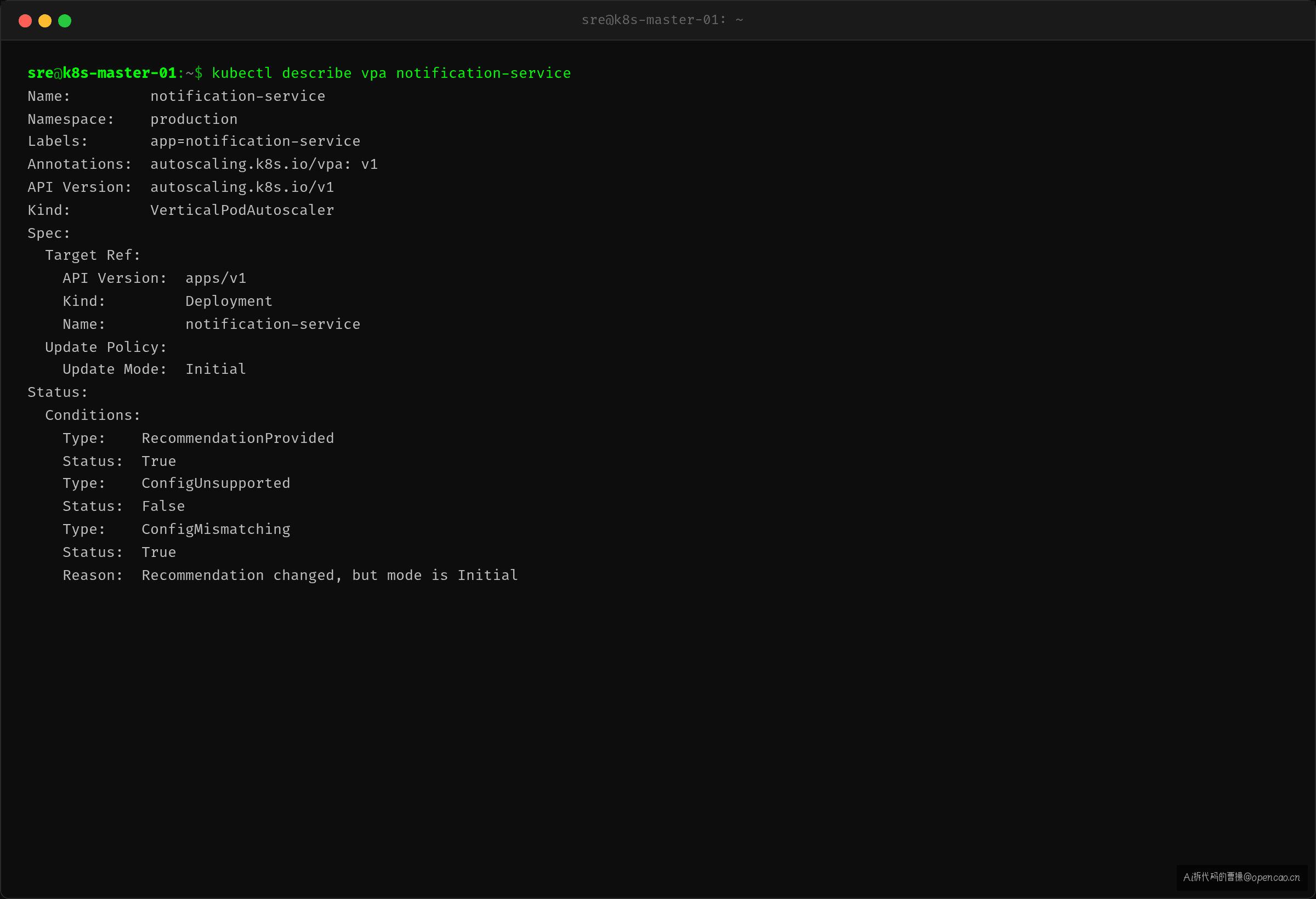This screenshot has height=899, width=1316.
Task: Click the reason 'Recommendation changed, but mode is Initial'
Action: point(330,576)
